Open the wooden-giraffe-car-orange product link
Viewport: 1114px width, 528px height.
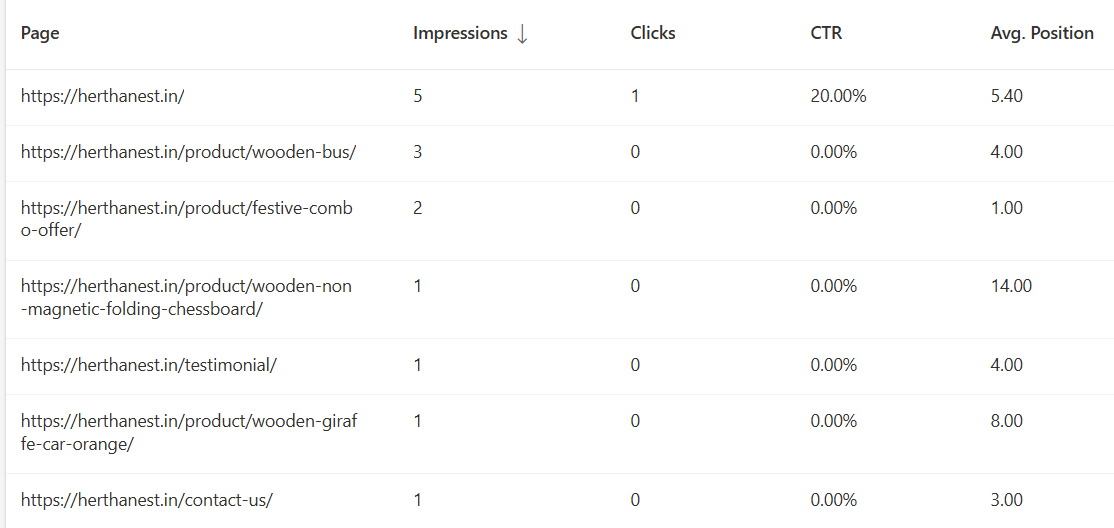[x=188, y=432]
